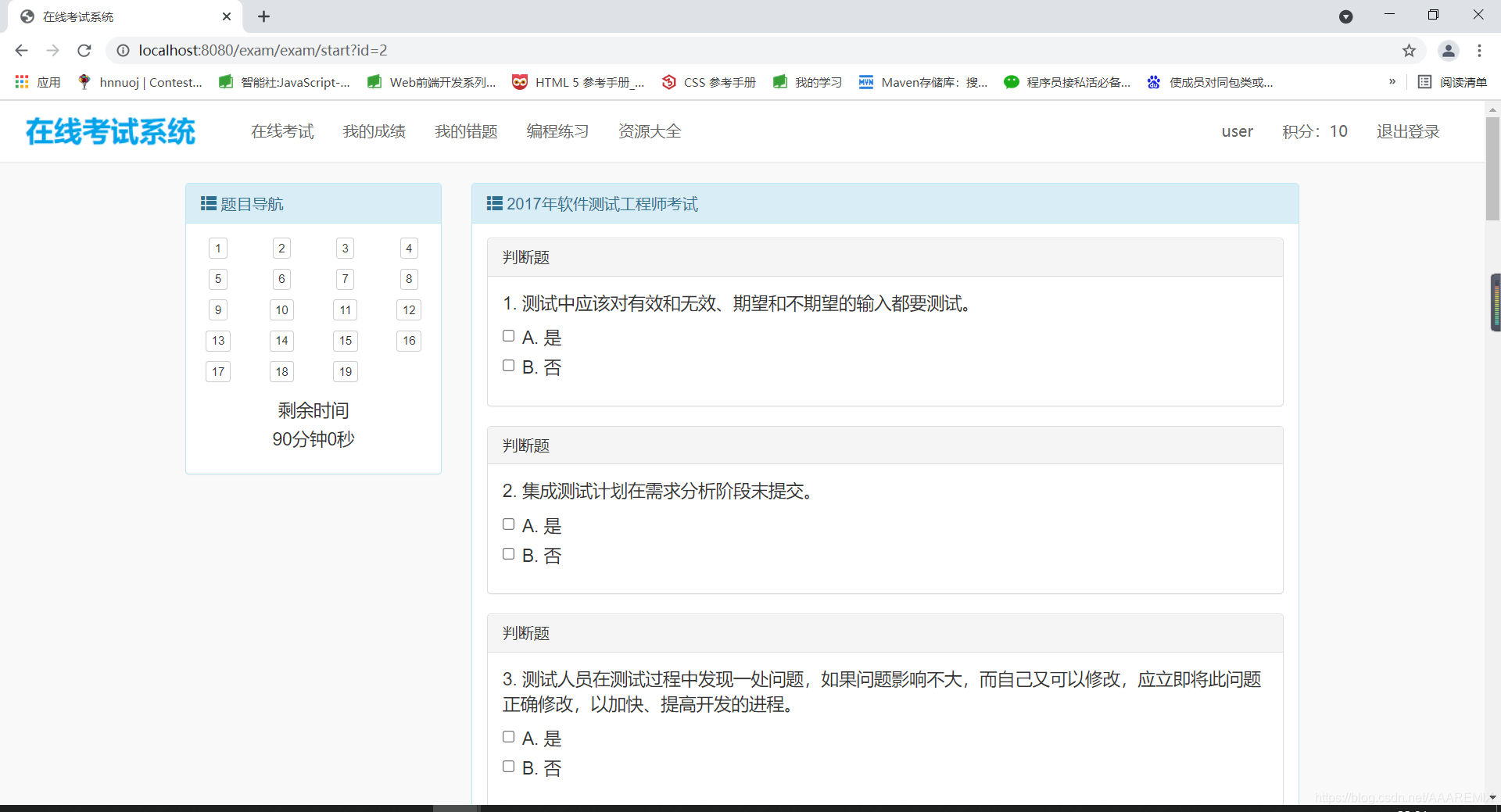Open the hnnuoj | Contest bookmark
This screenshot has height=812, width=1501.
(x=139, y=82)
